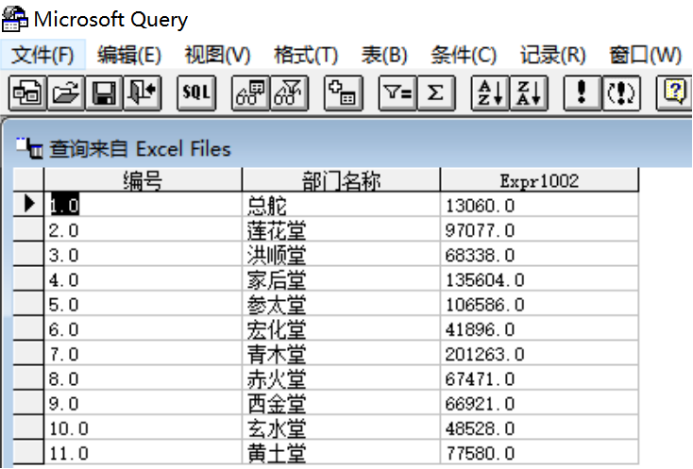Click the query title 查询来自 Excel Files
The height and width of the screenshot is (469, 693).
140,149
